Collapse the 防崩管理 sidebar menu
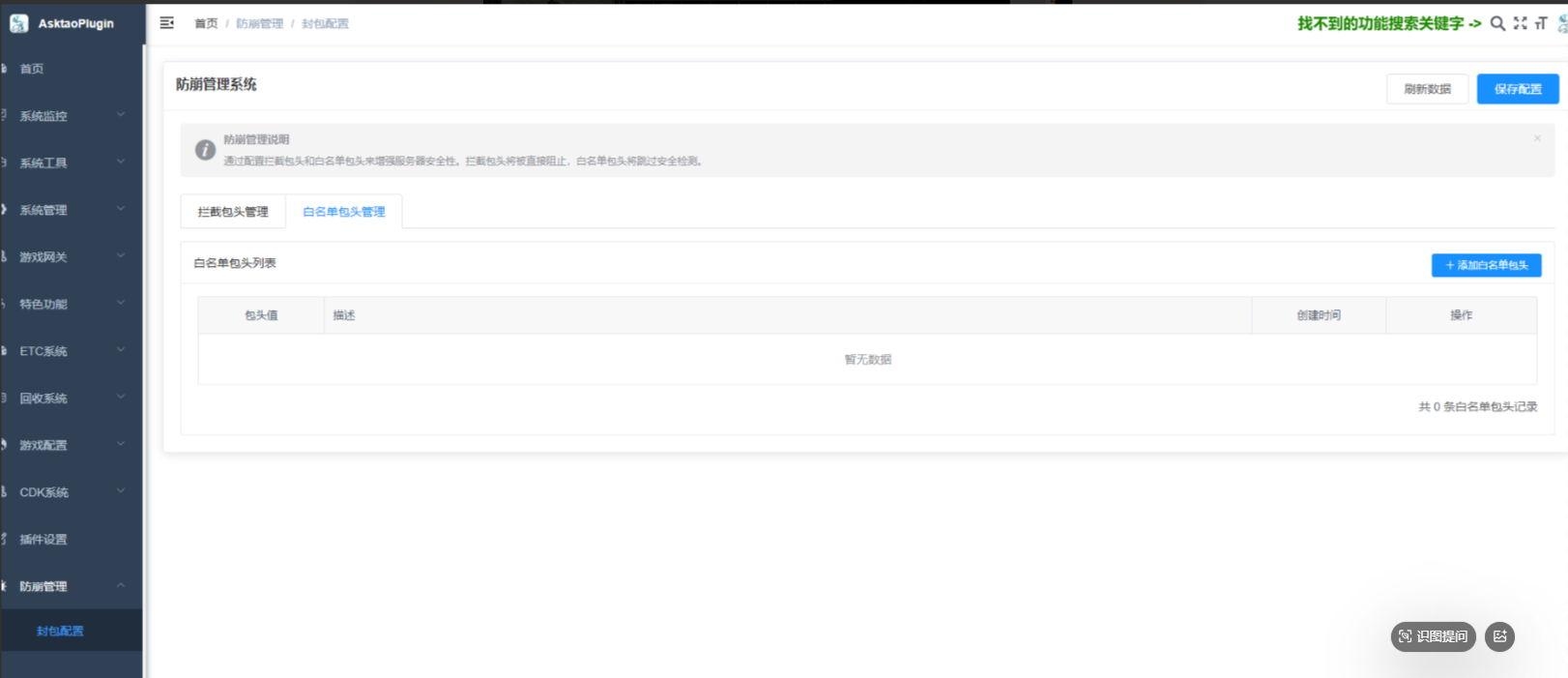1568x678 pixels. click(68, 586)
